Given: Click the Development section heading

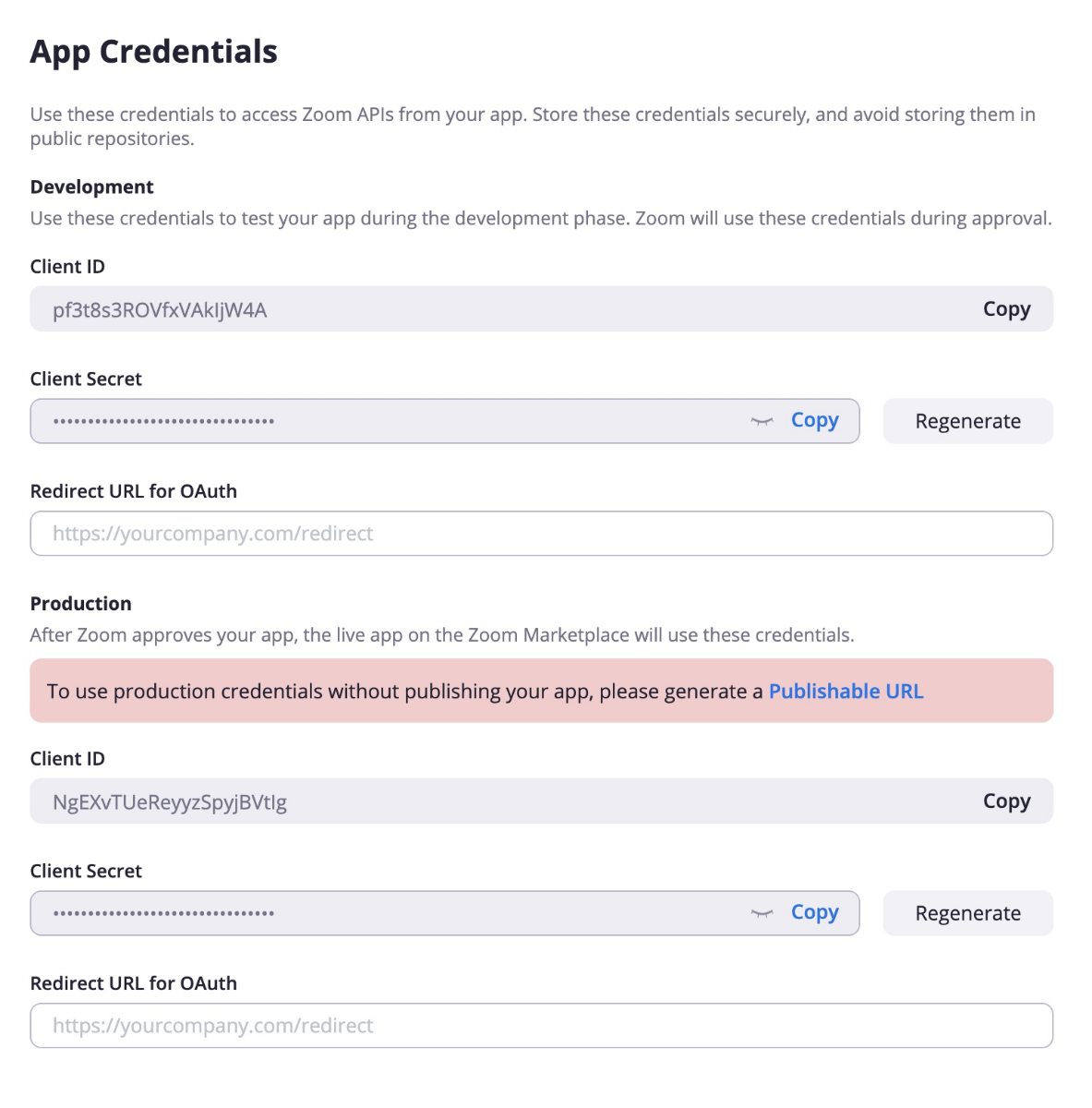Looking at the screenshot, I should click(x=91, y=187).
